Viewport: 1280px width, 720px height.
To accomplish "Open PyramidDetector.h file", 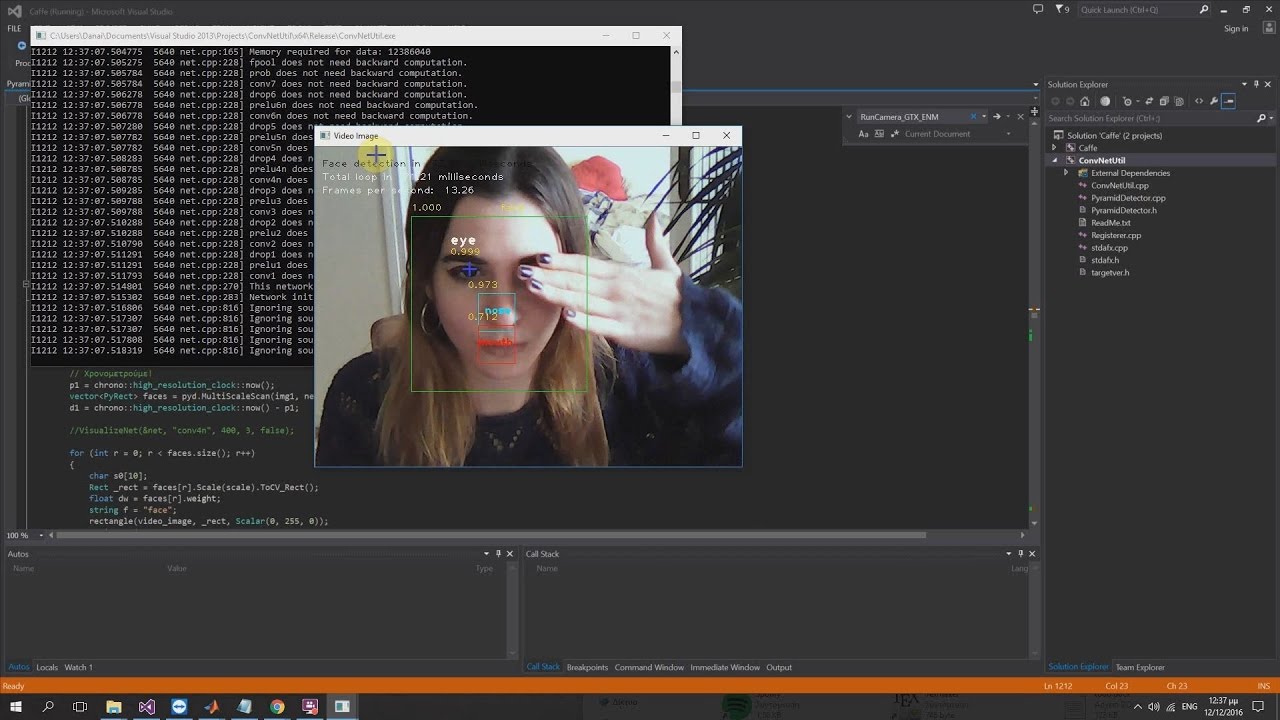I will [1124, 210].
